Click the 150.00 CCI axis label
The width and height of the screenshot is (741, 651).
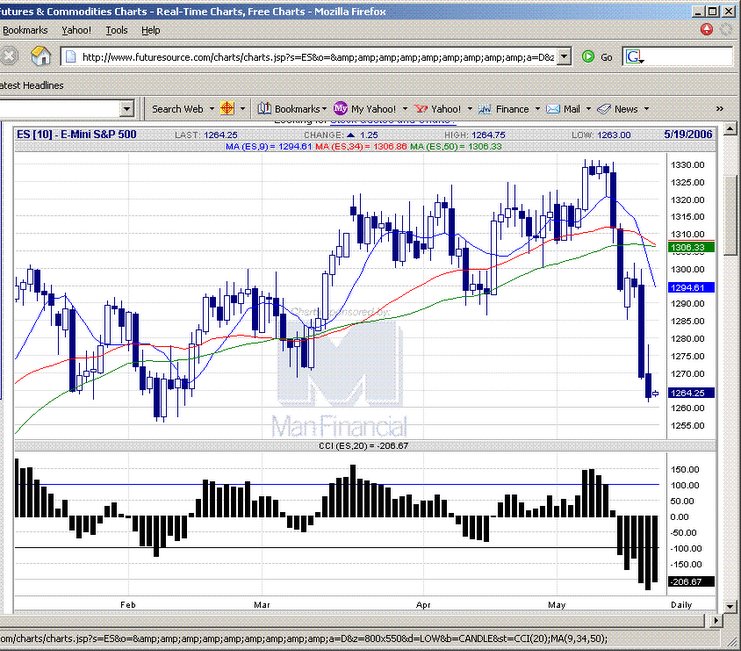[x=685, y=469]
